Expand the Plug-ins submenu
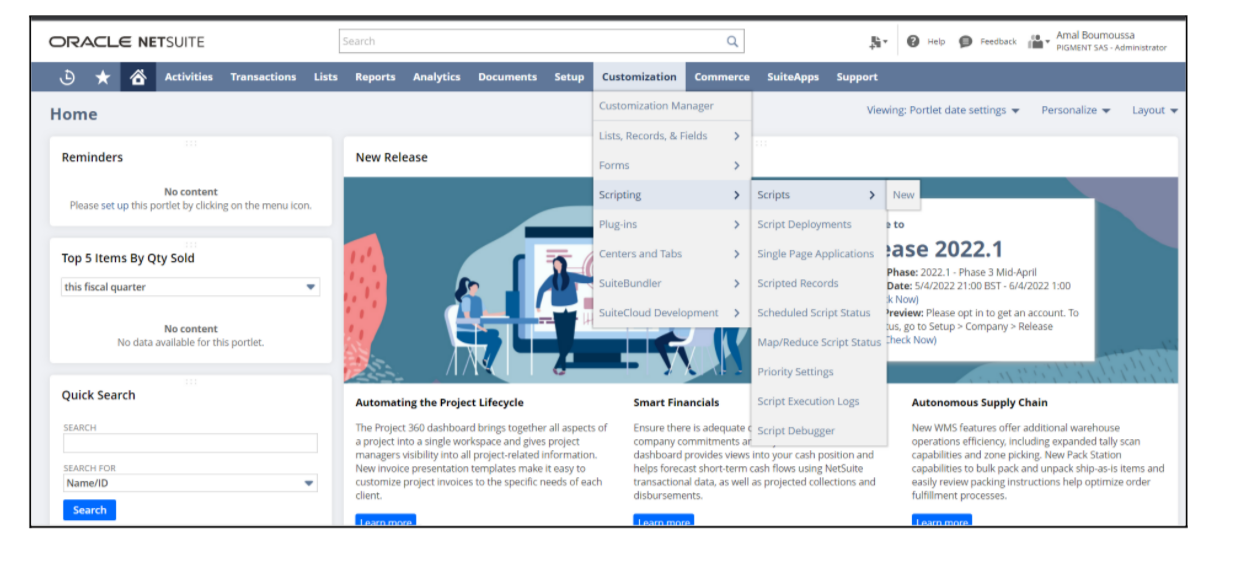 [x=672, y=224]
